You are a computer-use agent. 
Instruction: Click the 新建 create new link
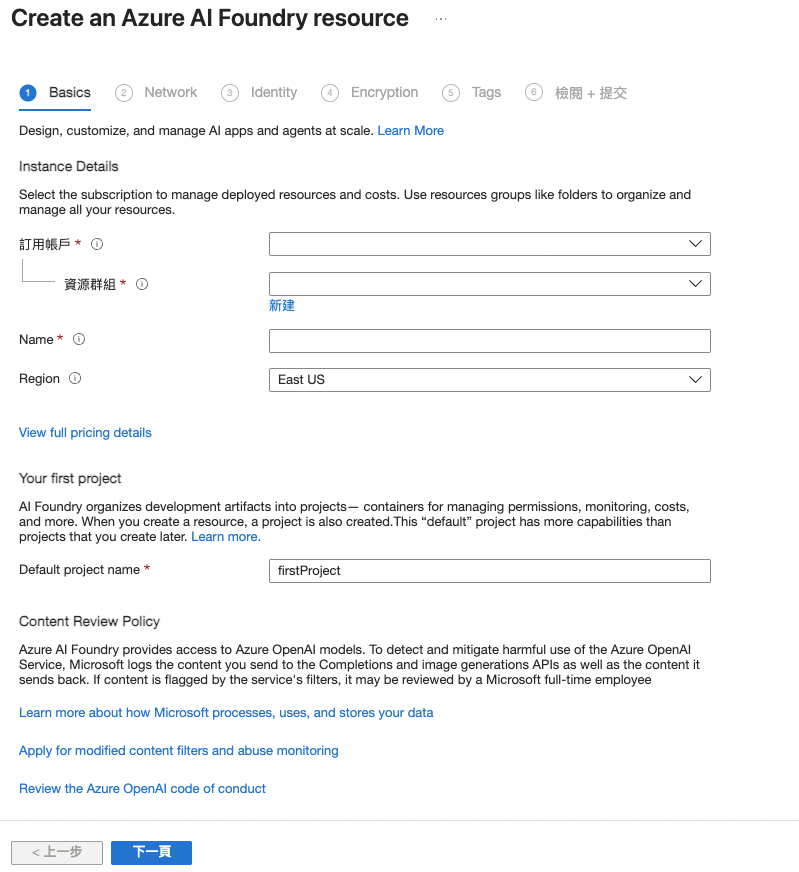coord(282,306)
